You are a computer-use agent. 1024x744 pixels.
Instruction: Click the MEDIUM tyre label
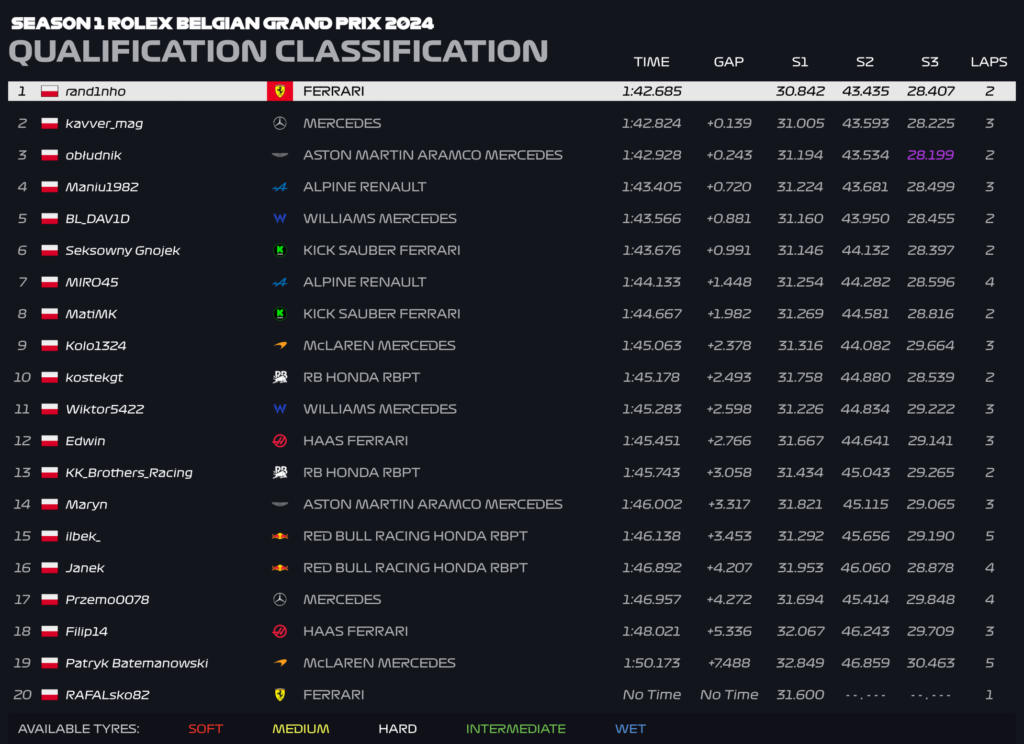301,729
